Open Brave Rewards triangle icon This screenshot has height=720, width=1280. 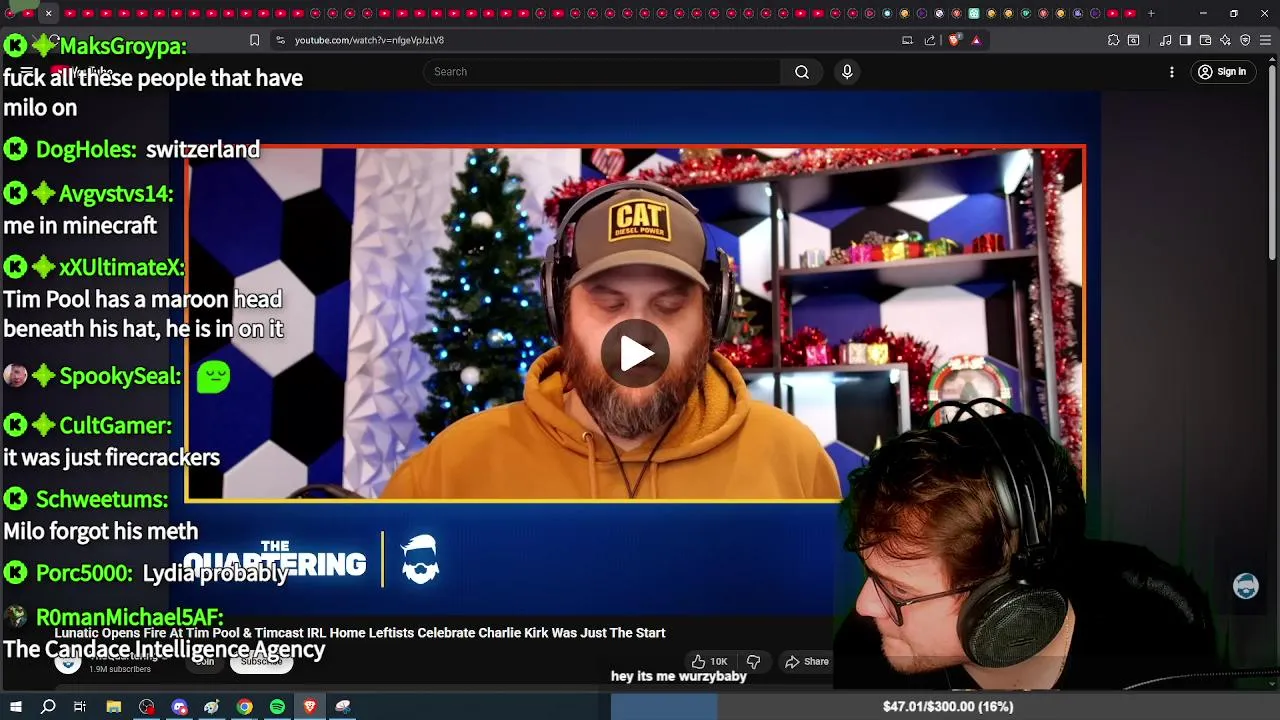pos(976,40)
